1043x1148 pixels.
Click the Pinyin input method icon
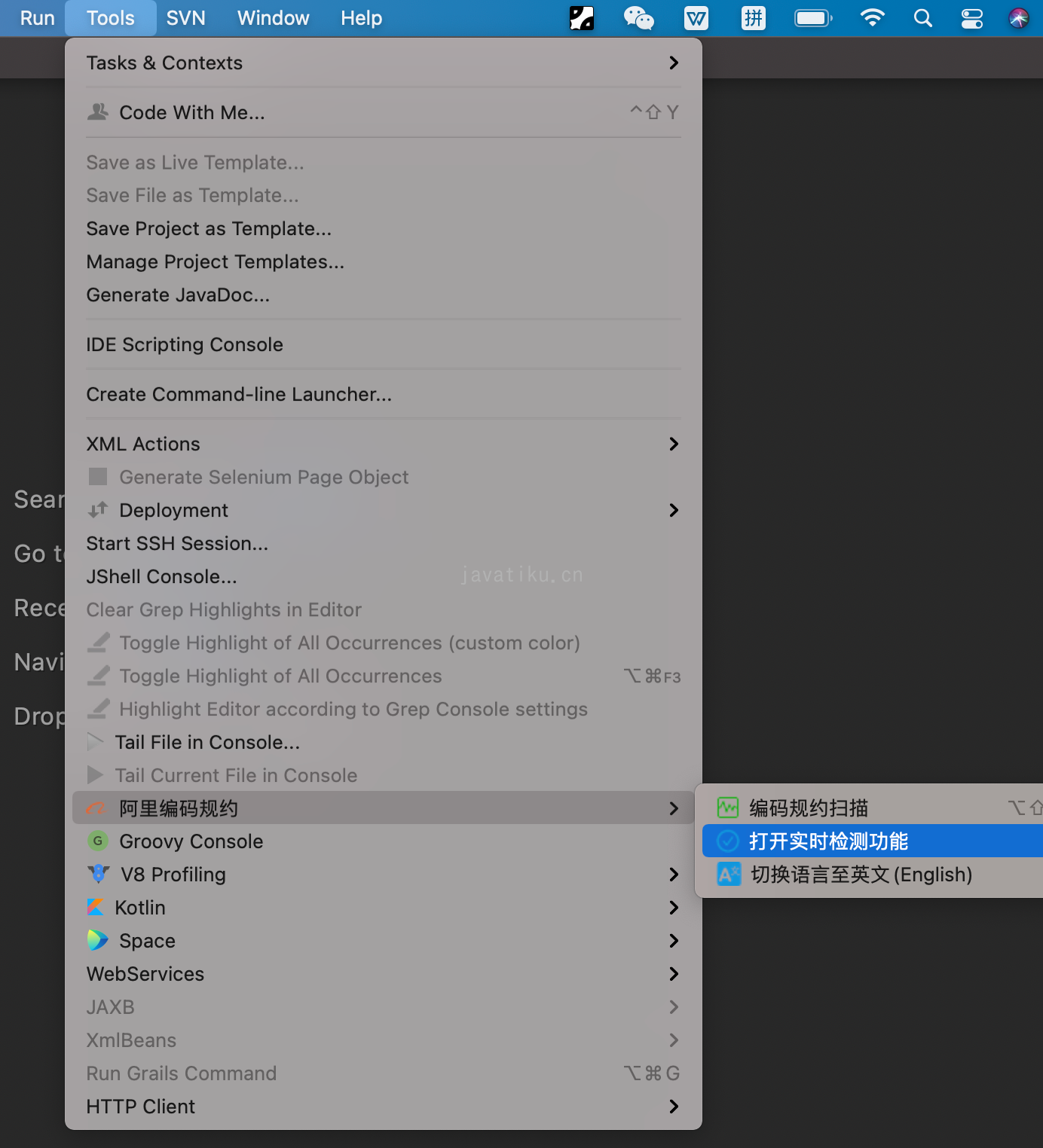(754, 18)
